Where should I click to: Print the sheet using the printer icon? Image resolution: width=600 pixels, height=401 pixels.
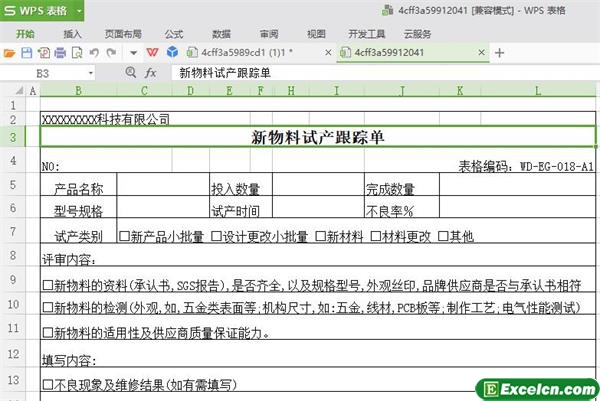click(60, 52)
